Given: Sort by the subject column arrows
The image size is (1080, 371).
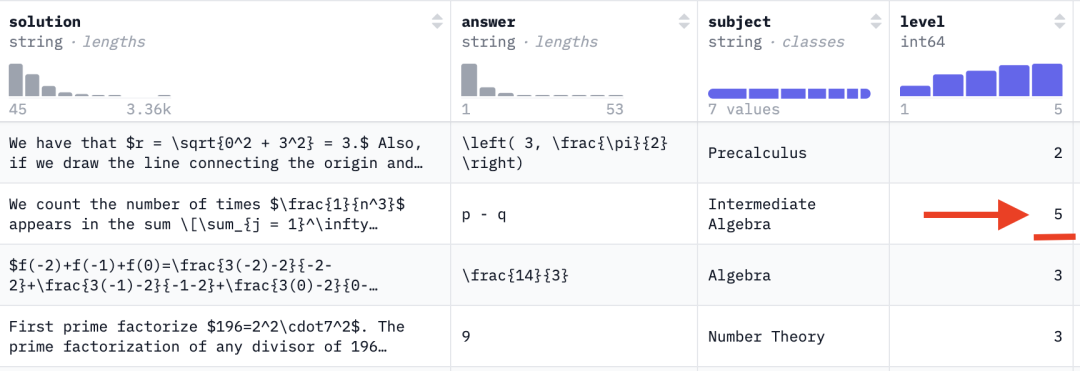Looking at the screenshot, I should 875,21.
